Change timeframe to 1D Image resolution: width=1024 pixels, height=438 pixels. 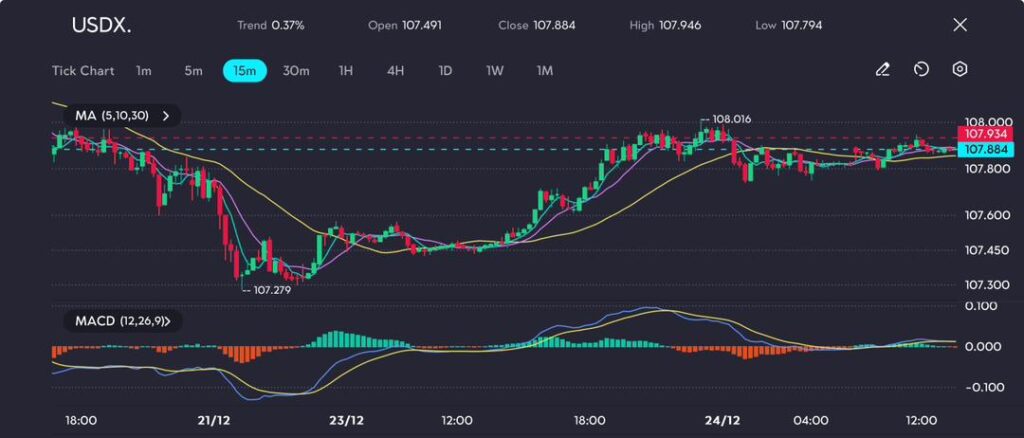445,71
